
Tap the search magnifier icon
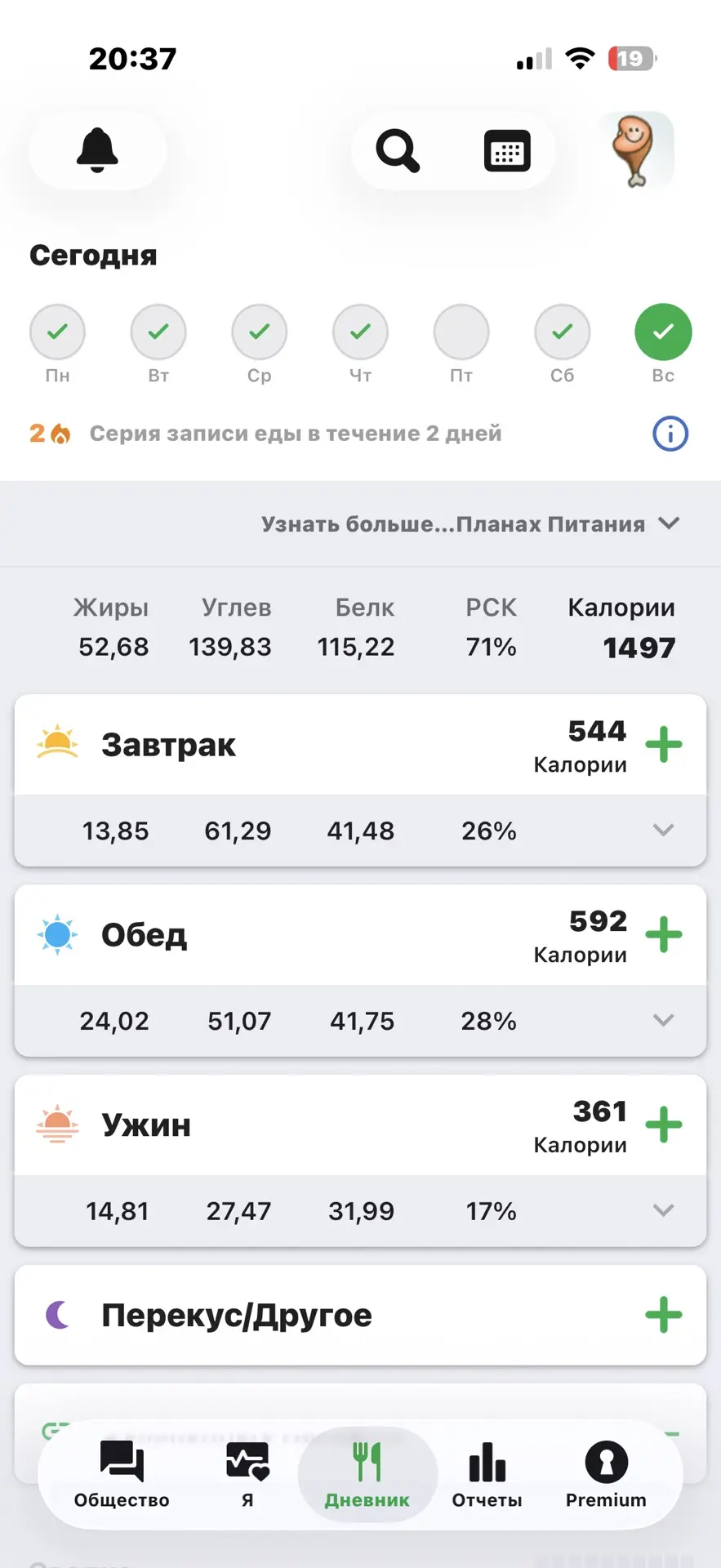398,151
